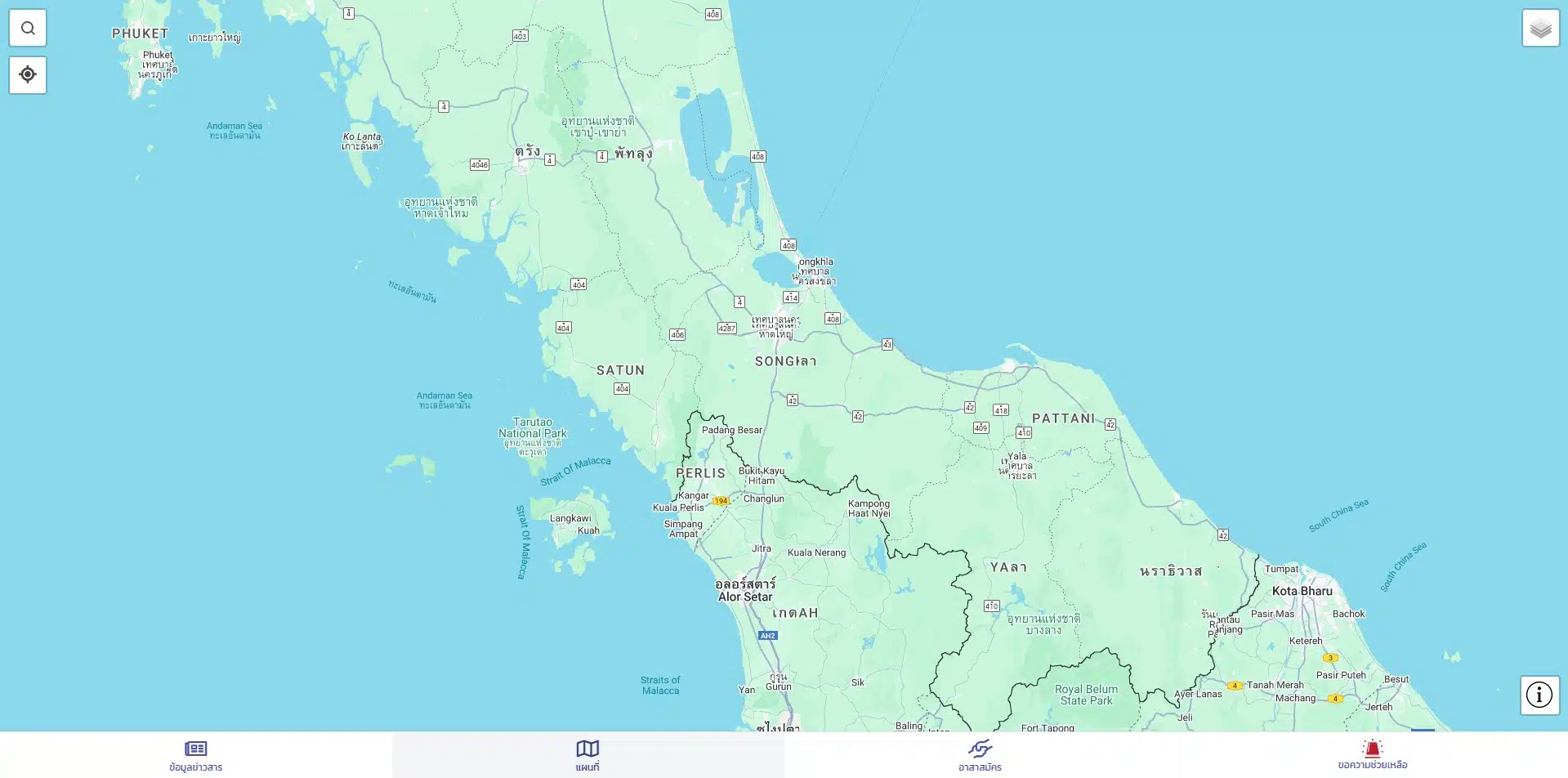Select Tarutao National Park label
This screenshot has height=778, width=1568.
pos(533,427)
